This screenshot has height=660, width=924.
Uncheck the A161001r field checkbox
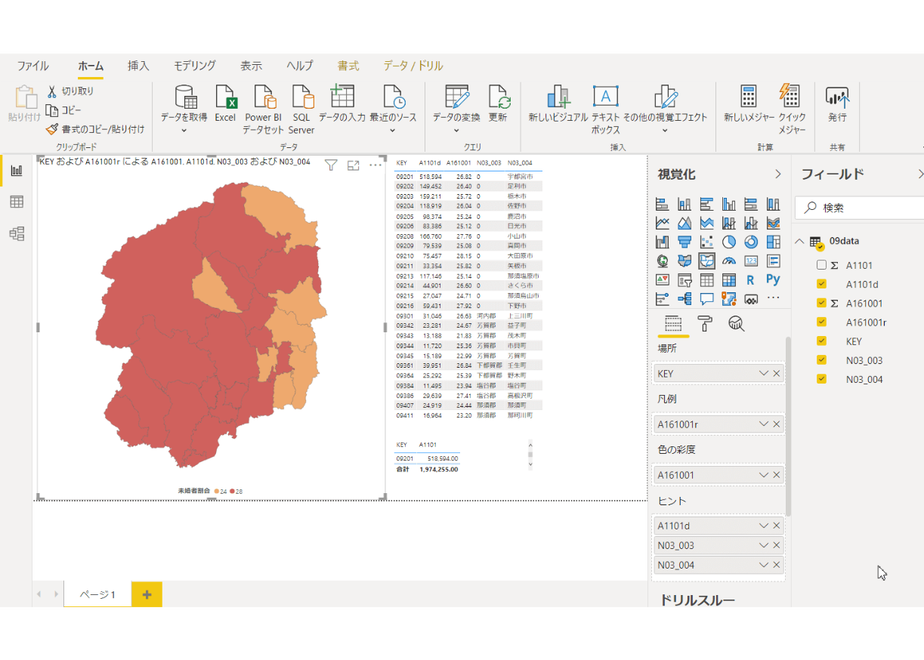click(x=821, y=322)
